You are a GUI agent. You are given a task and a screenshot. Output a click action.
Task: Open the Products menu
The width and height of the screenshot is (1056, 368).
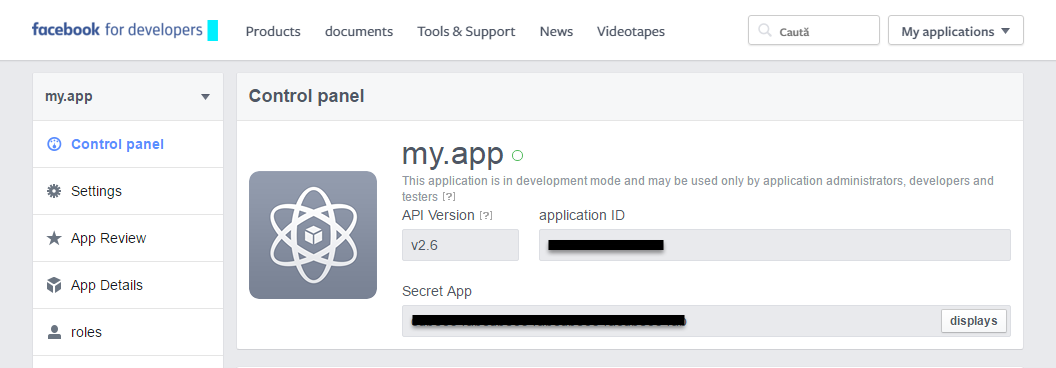coord(273,31)
